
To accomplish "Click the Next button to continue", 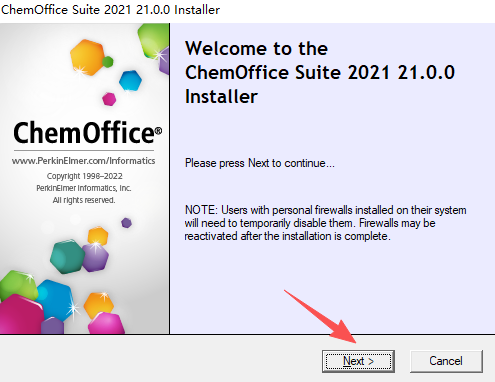I will 358,361.
